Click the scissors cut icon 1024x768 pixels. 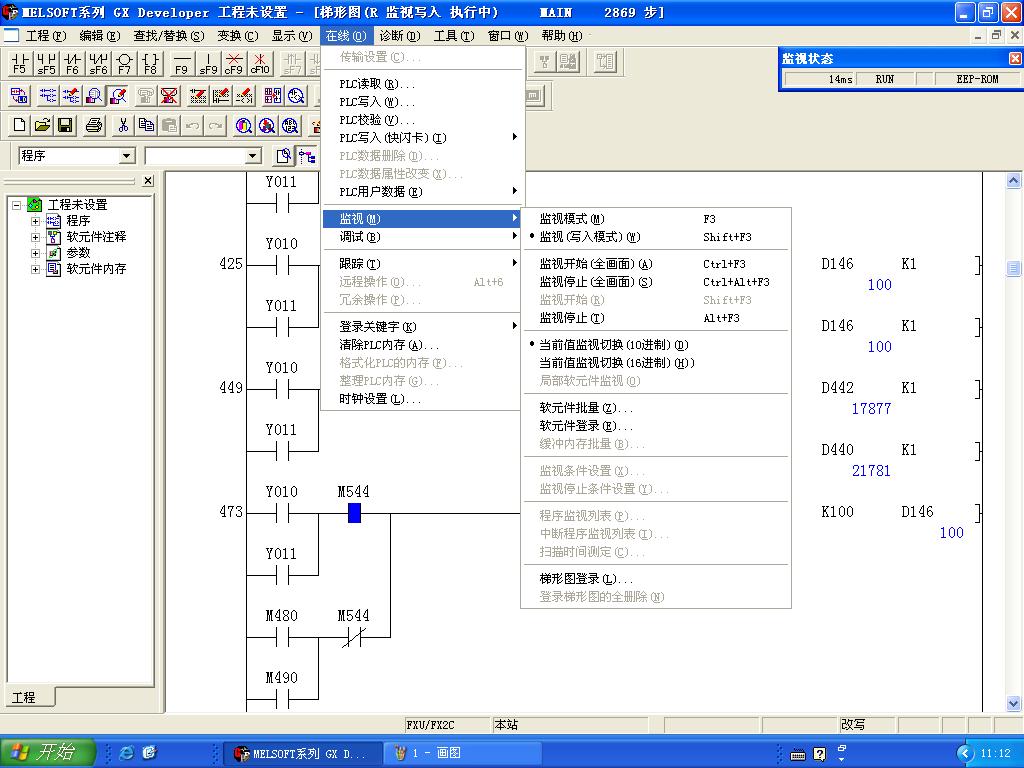click(x=123, y=125)
